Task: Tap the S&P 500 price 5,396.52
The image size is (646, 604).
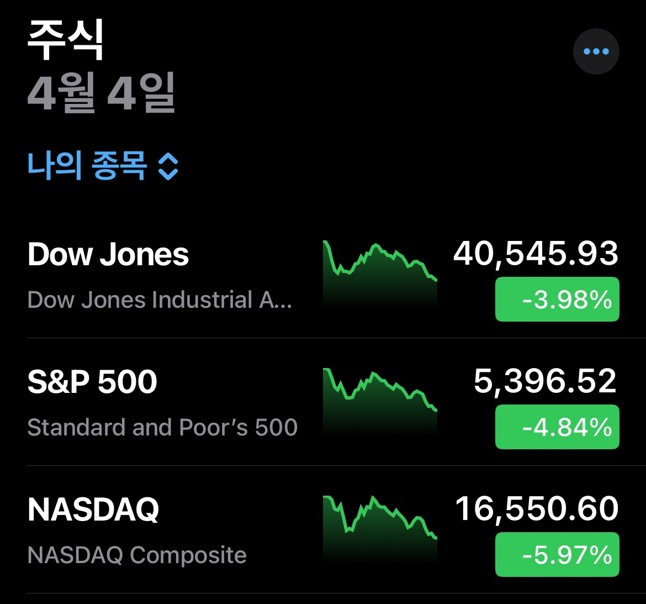Action: (x=545, y=381)
